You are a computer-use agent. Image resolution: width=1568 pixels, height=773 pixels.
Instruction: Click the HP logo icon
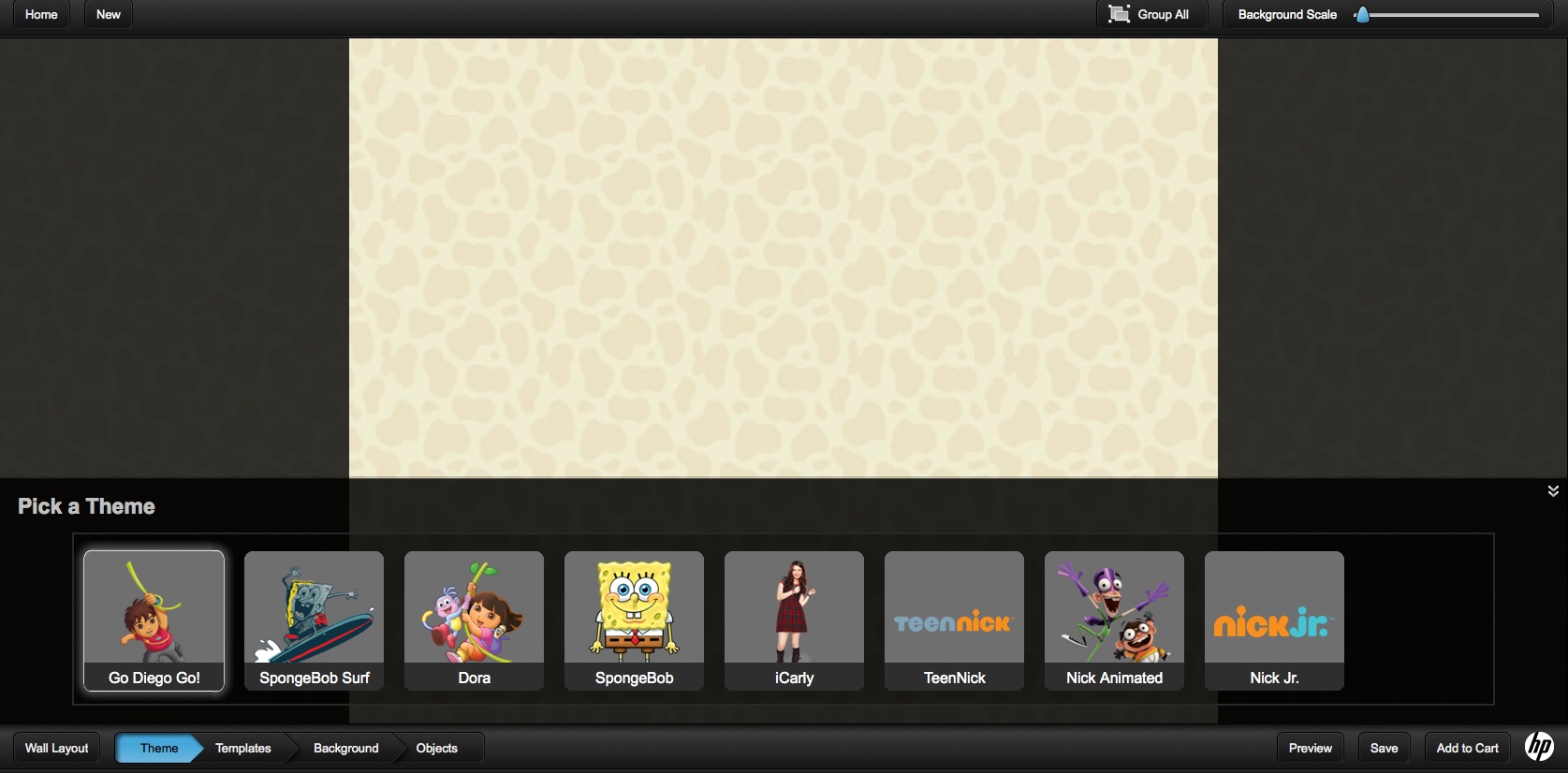(x=1539, y=747)
